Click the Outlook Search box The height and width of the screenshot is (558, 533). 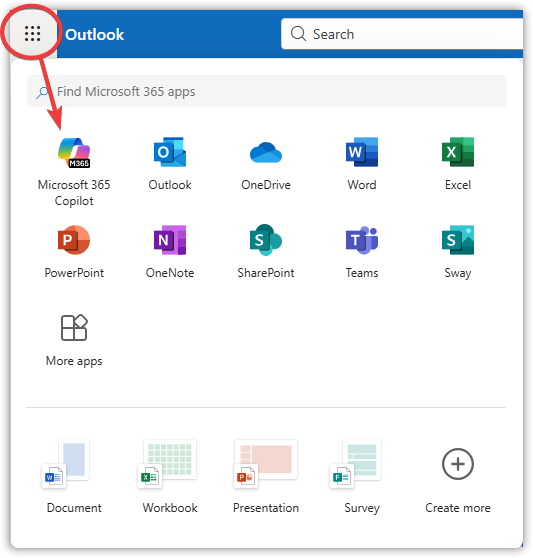coord(402,34)
